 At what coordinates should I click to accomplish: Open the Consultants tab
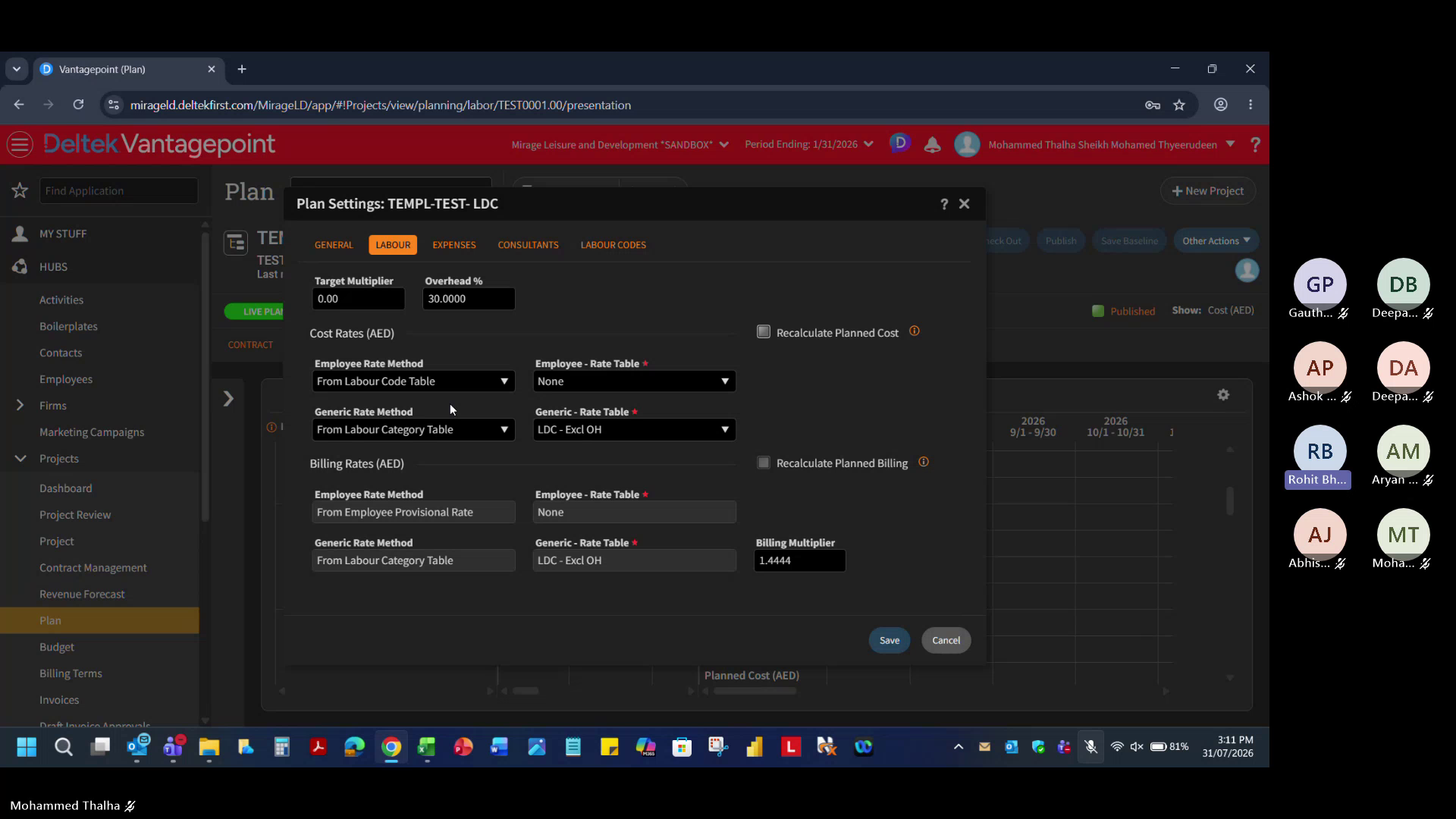pos(528,245)
